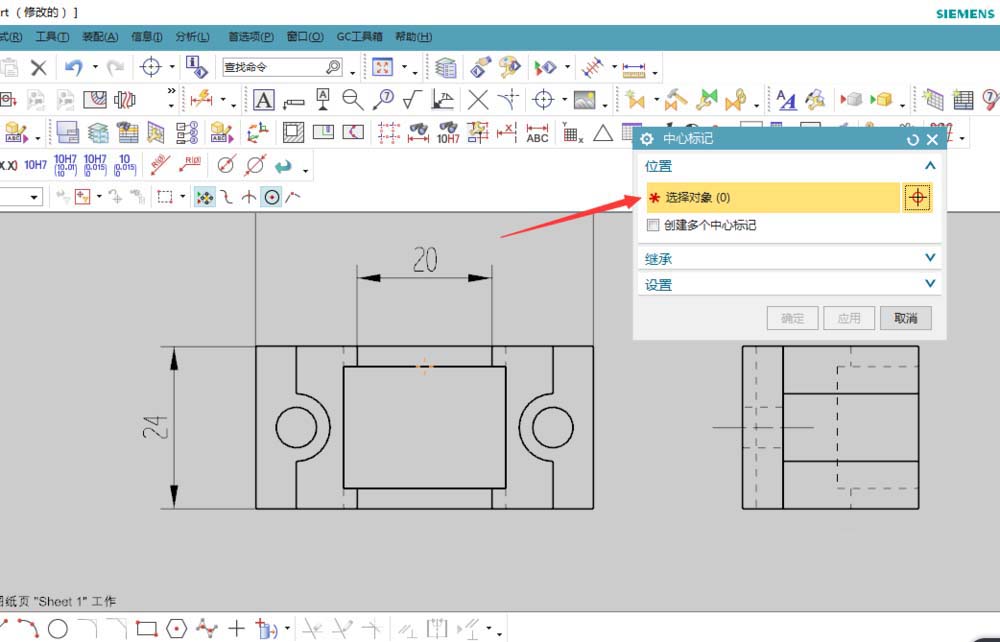Select the Crosshatch area fill tool
Image resolution: width=1000 pixels, height=642 pixels.
pyautogui.click(x=293, y=132)
